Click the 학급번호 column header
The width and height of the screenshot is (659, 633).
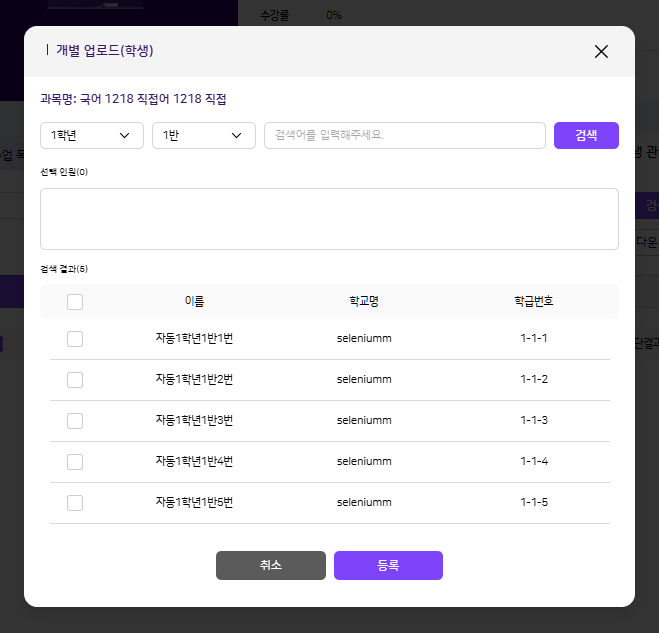coord(534,301)
